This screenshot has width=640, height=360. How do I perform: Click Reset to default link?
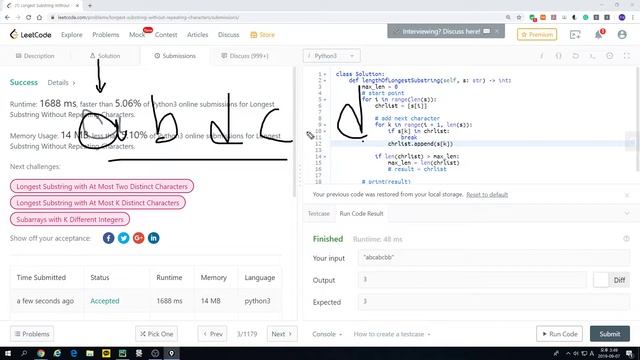click(487, 195)
